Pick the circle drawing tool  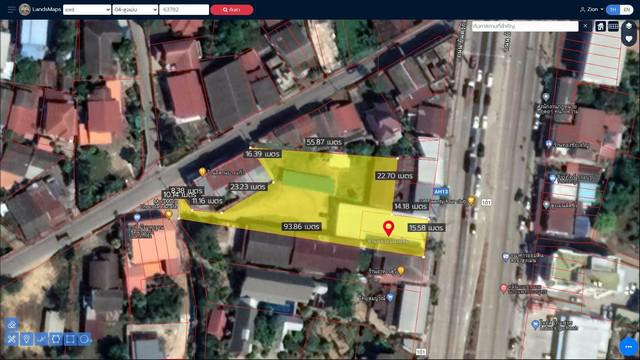(x=84, y=339)
